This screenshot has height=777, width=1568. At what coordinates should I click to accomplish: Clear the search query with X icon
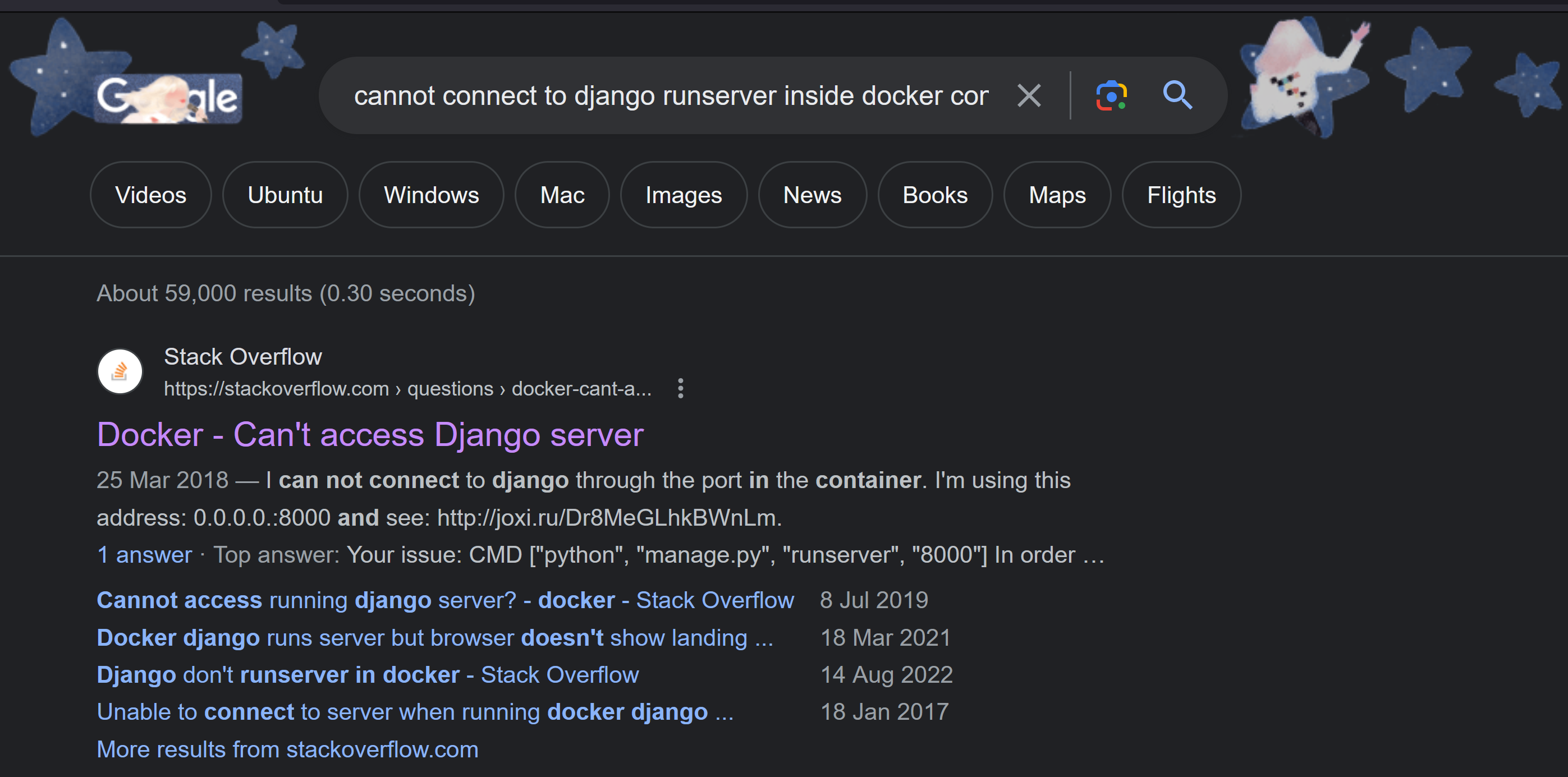click(x=1029, y=95)
